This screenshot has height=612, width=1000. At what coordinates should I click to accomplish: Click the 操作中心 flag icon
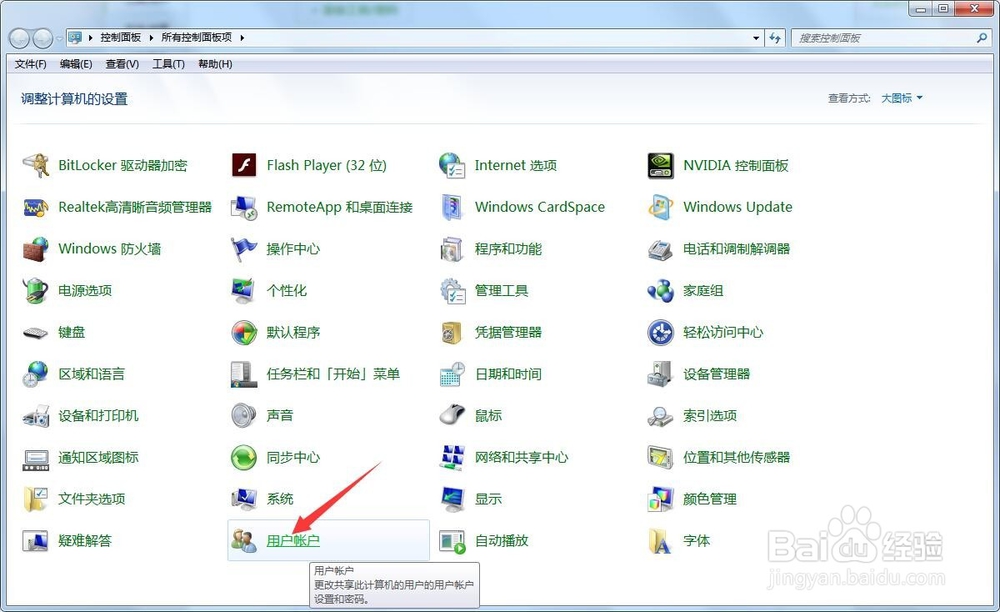pos(244,249)
